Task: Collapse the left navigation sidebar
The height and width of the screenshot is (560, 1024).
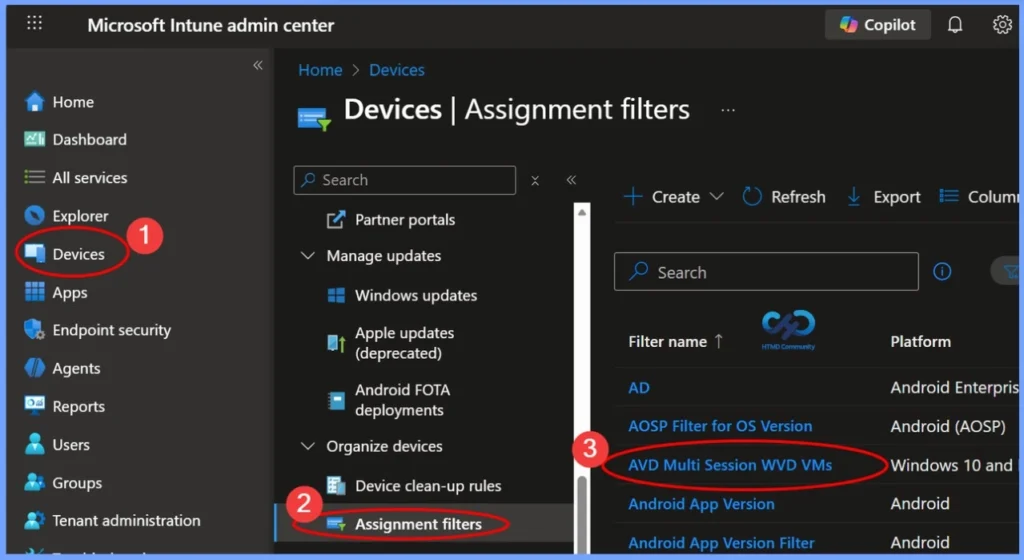Action: (258, 65)
